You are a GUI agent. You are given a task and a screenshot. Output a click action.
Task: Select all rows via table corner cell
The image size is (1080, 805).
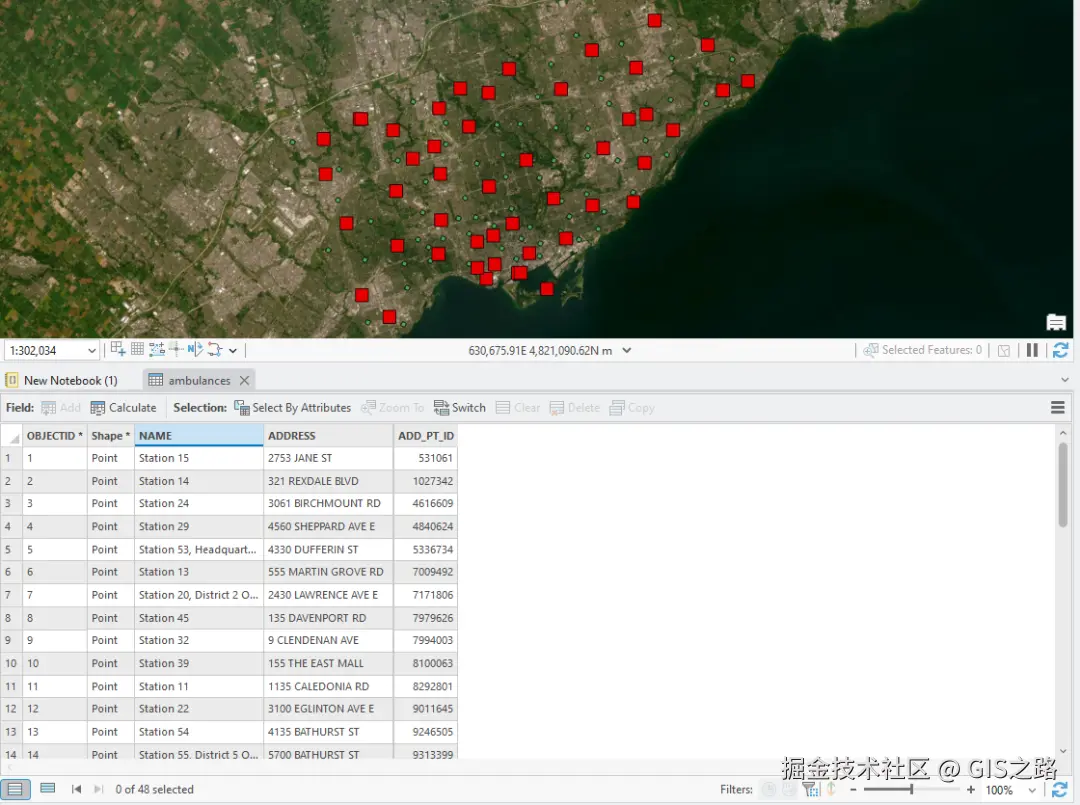[12, 435]
